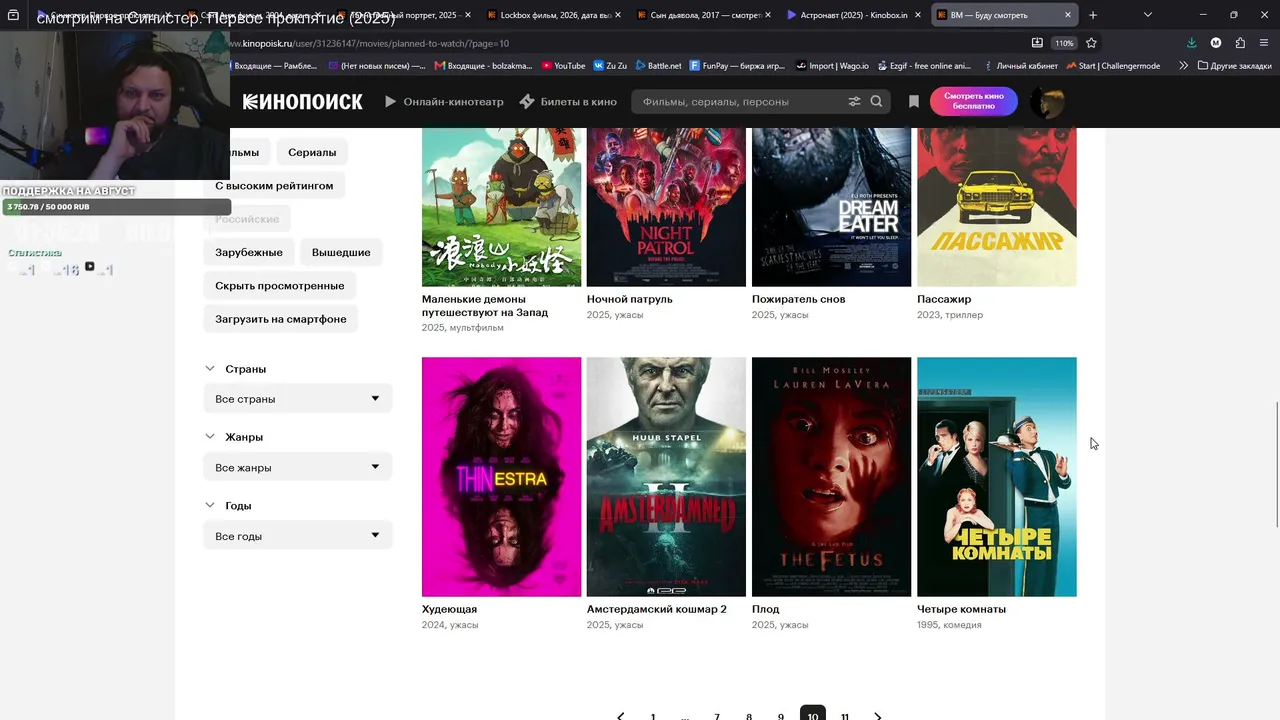Toggle Скрыть просмотренные filter
This screenshot has height=720, width=1280.
tap(280, 286)
